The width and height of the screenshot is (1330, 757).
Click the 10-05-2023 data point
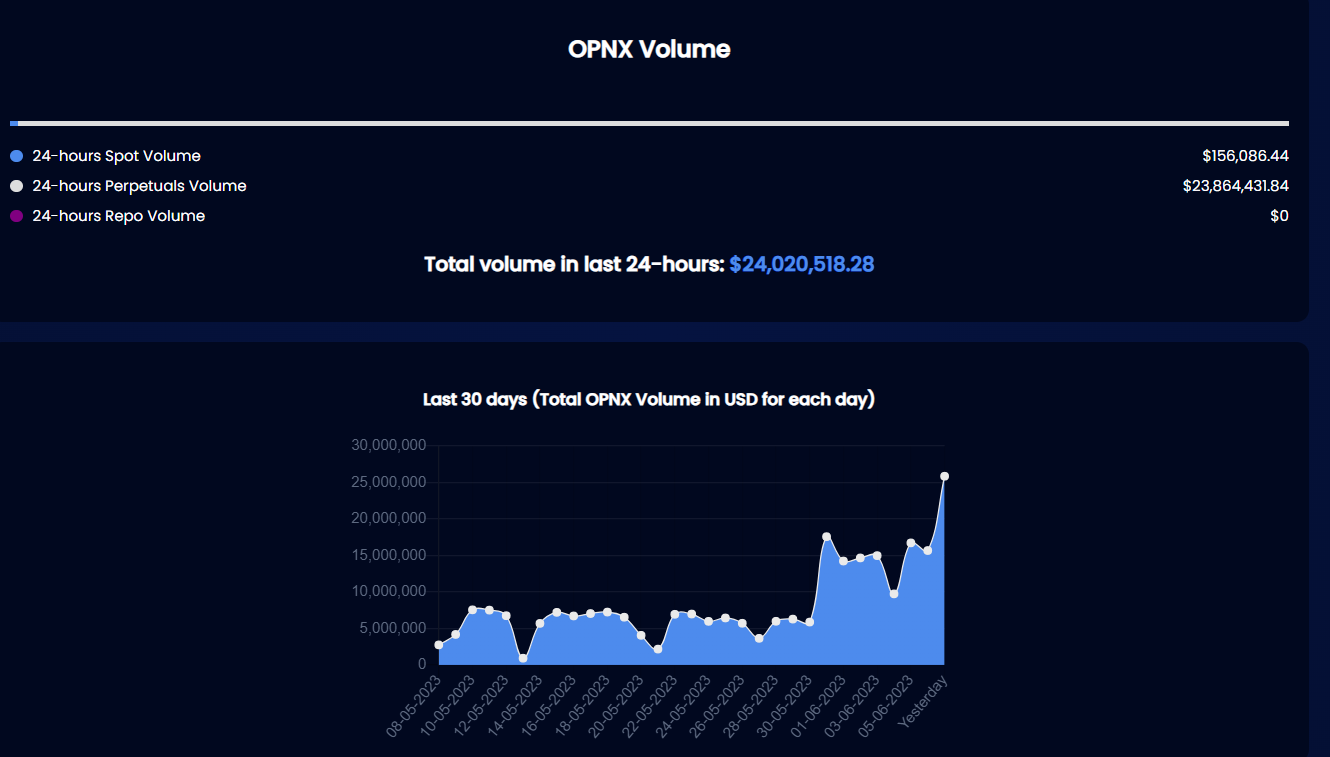[473, 610]
